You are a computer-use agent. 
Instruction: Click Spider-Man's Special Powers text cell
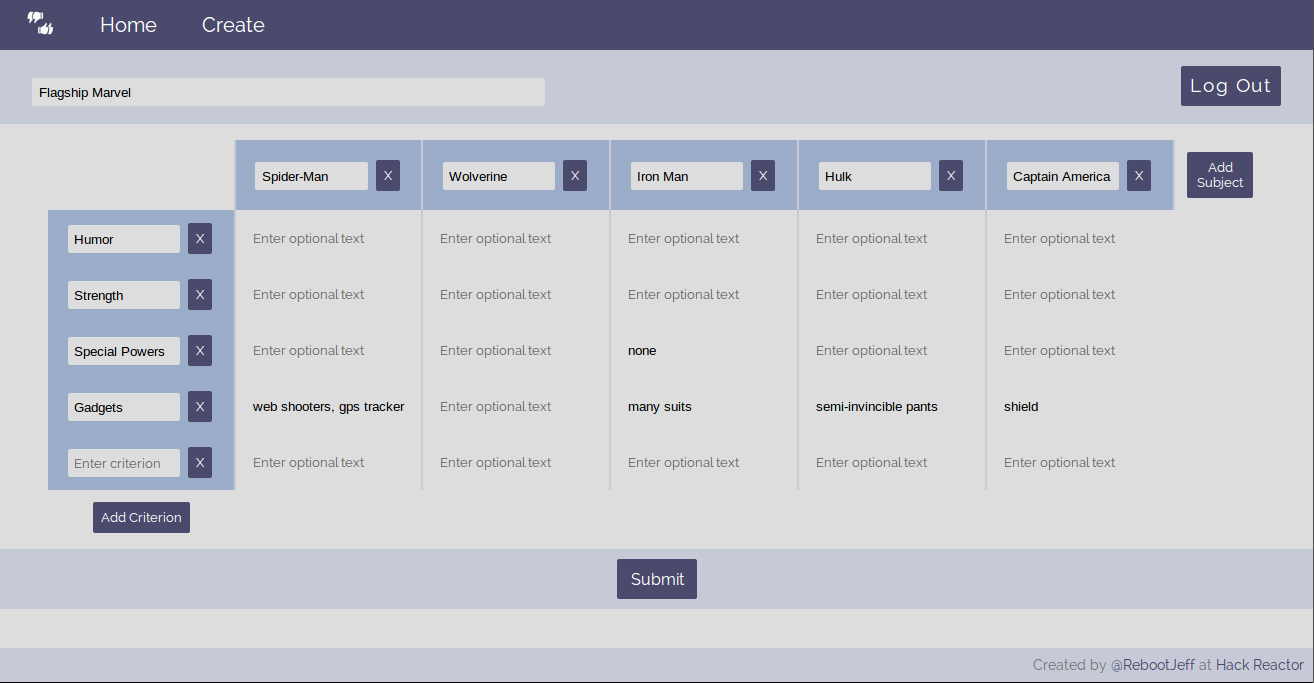click(x=329, y=350)
